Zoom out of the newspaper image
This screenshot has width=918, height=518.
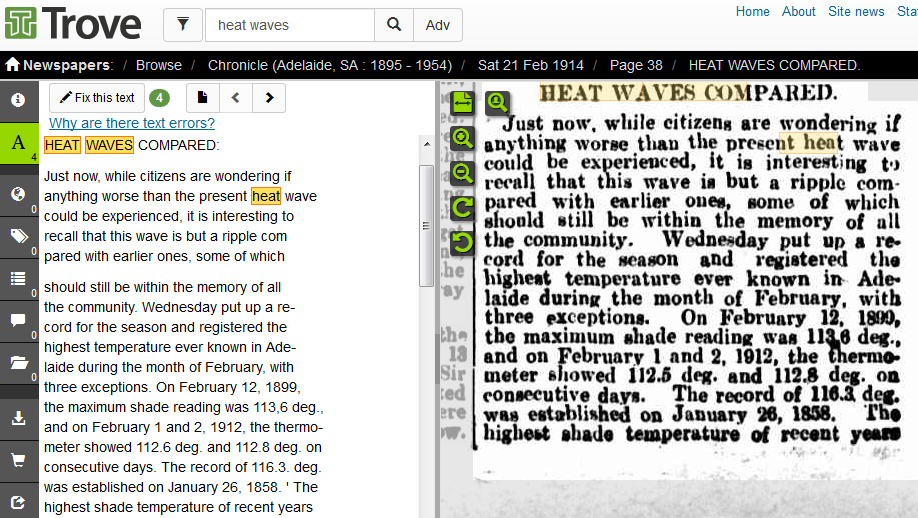coord(462,173)
